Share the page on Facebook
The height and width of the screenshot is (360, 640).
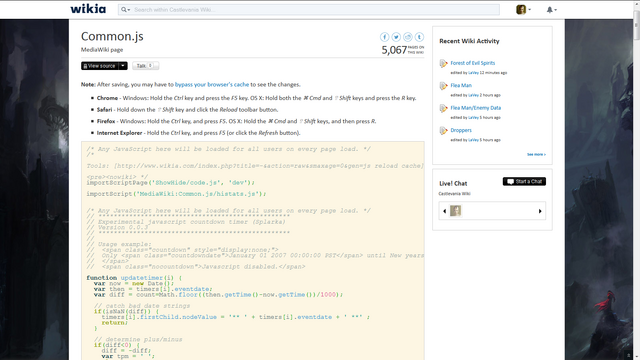(x=384, y=37)
